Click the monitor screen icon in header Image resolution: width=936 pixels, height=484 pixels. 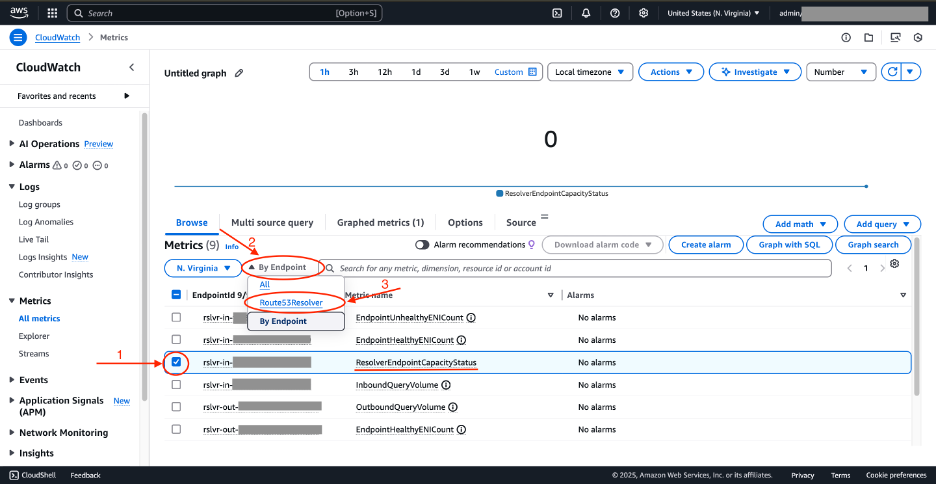895,38
